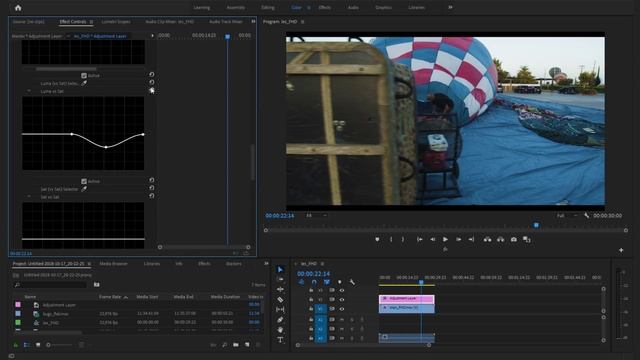640x360 pixels.
Task: Click the Mark Out button
Action: (x=403, y=240)
